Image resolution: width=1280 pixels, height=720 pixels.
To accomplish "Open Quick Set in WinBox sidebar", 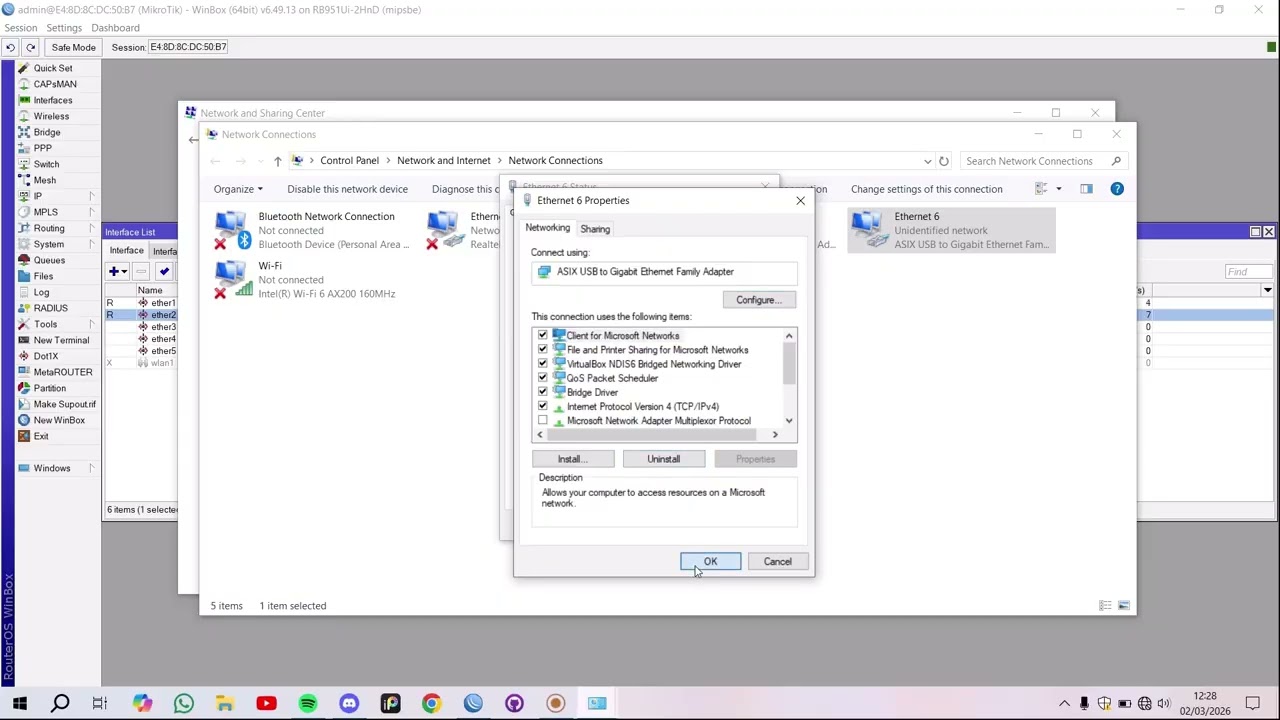I will coord(52,68).
